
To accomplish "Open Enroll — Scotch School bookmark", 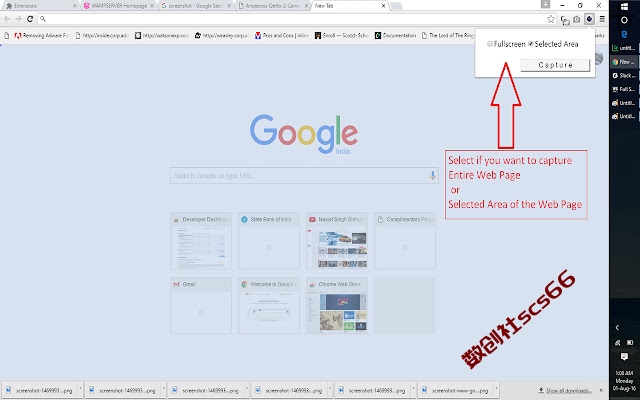I will pos(342,36).
